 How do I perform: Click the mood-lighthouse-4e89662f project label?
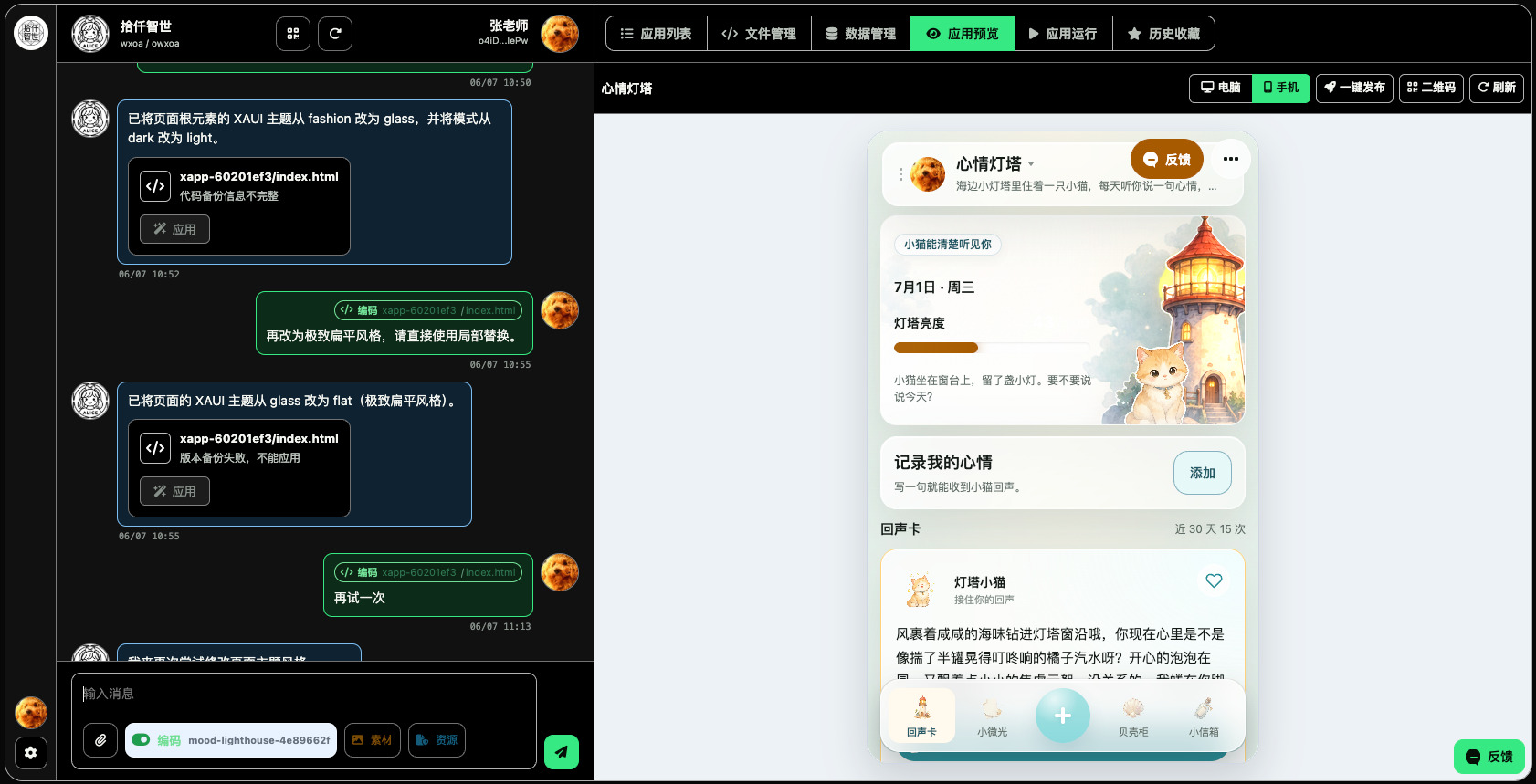(x=259, y=740)
